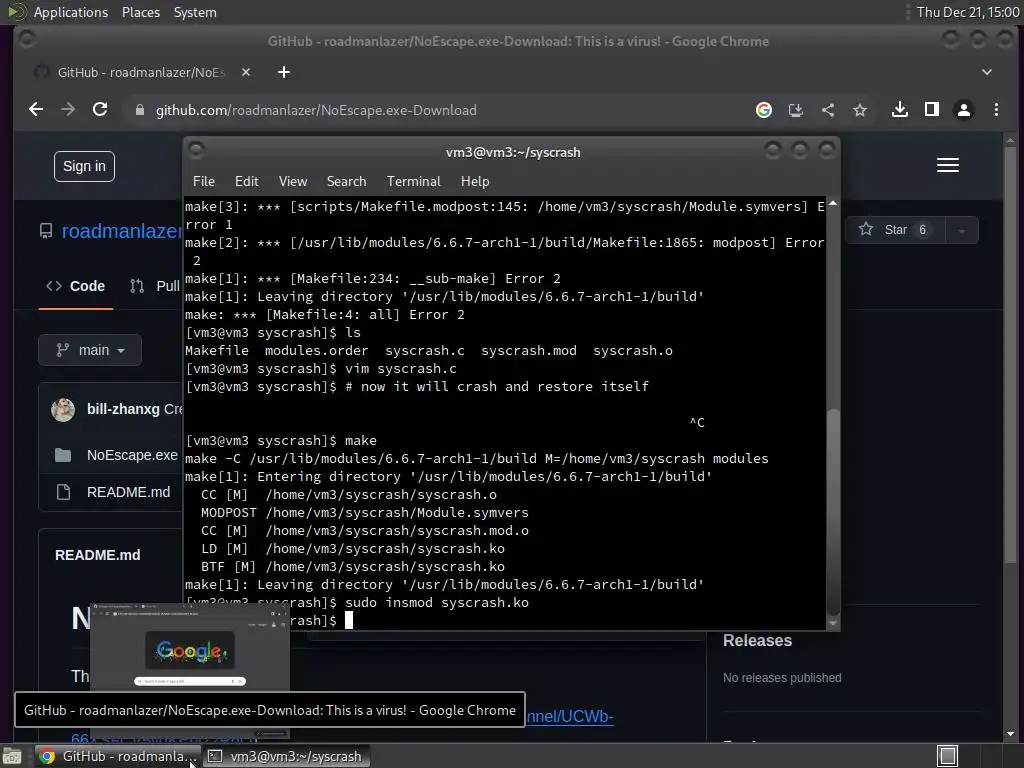Click show desktop taskbar icon

(12, 756)
